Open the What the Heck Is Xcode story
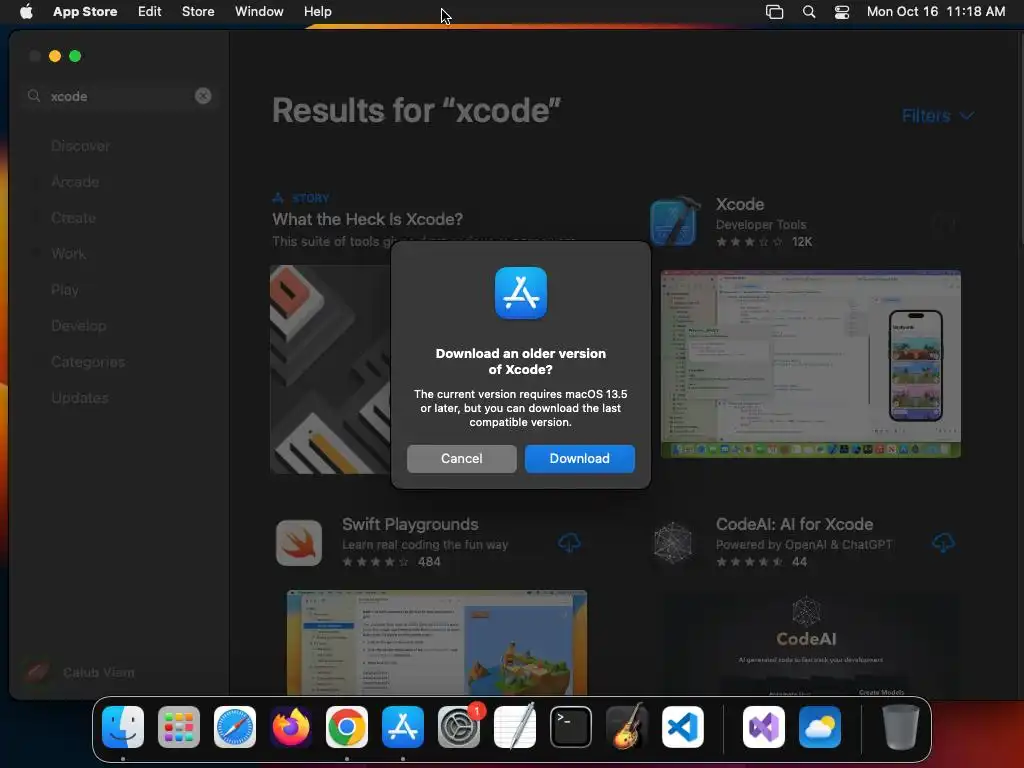The image size is (1024, 768). coord(368,219)
